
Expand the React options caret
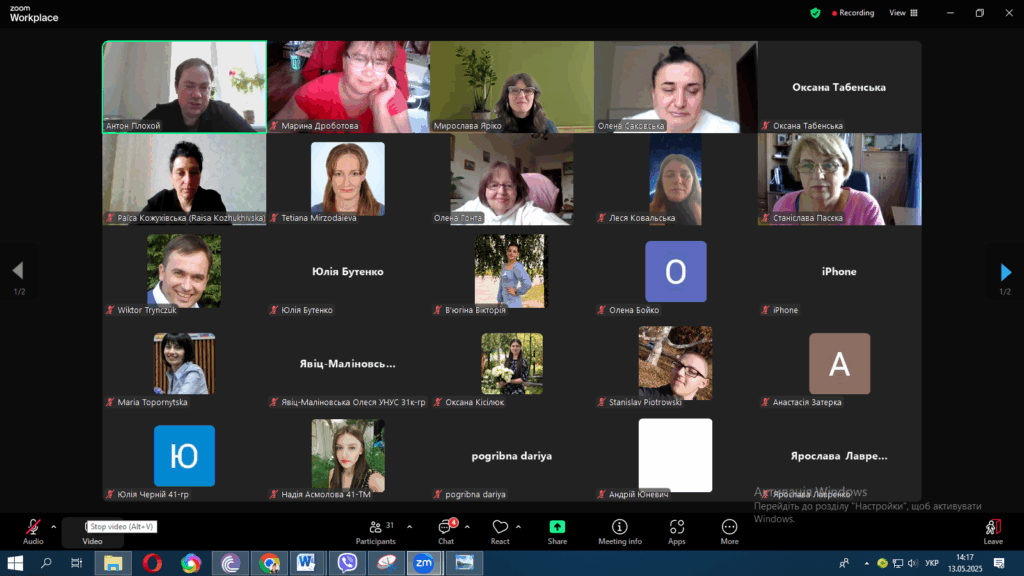point(518,526)
